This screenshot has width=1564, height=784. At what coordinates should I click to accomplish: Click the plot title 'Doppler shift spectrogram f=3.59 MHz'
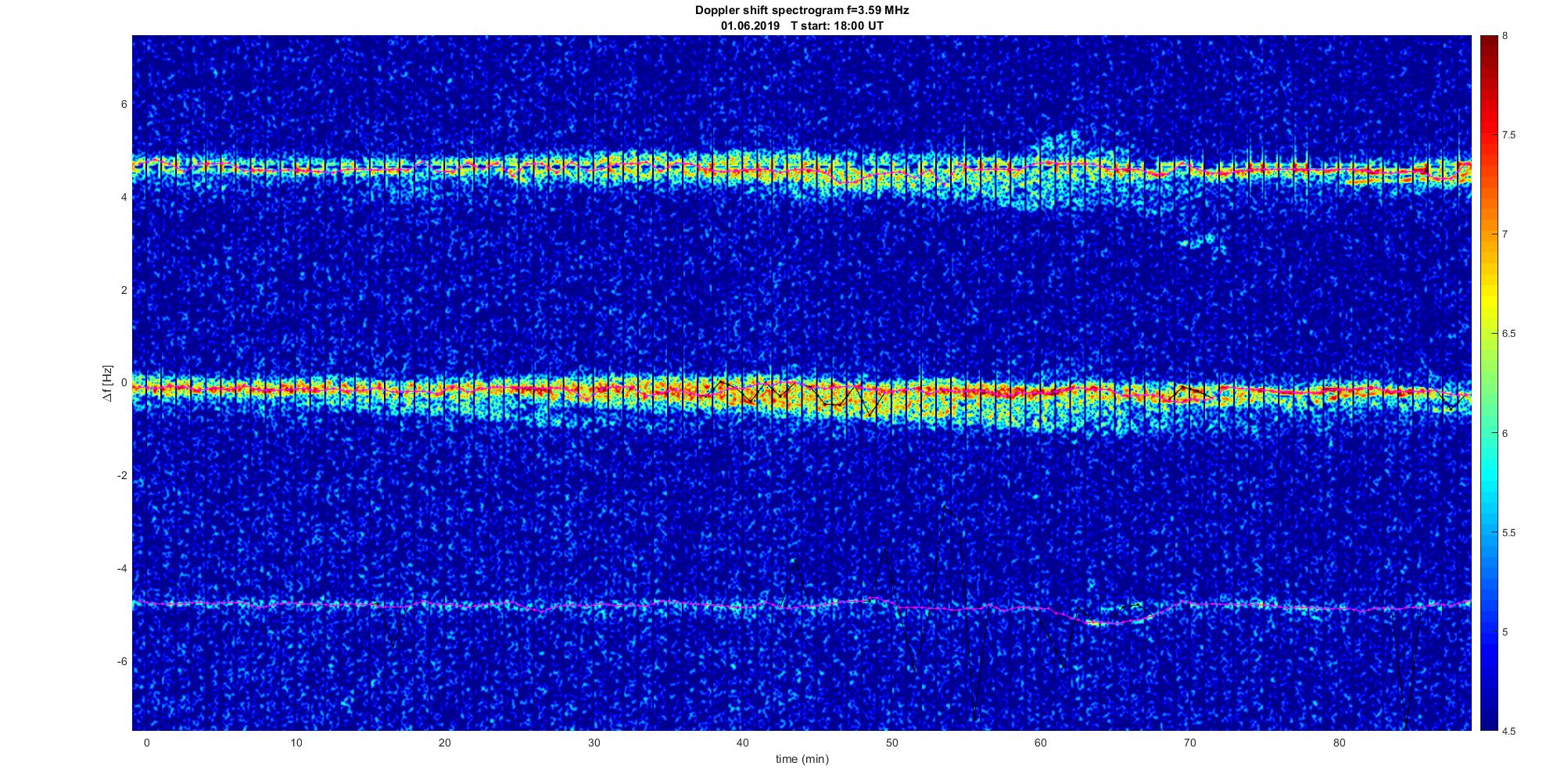(x=802, y=11)
